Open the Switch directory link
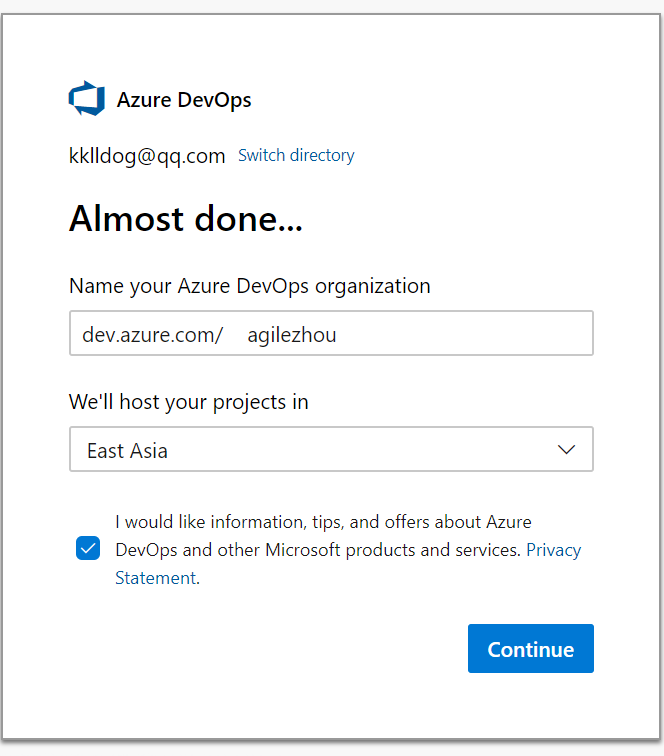Image resolution: width=664 pixels, height=756 pixels. coord(296,155)
